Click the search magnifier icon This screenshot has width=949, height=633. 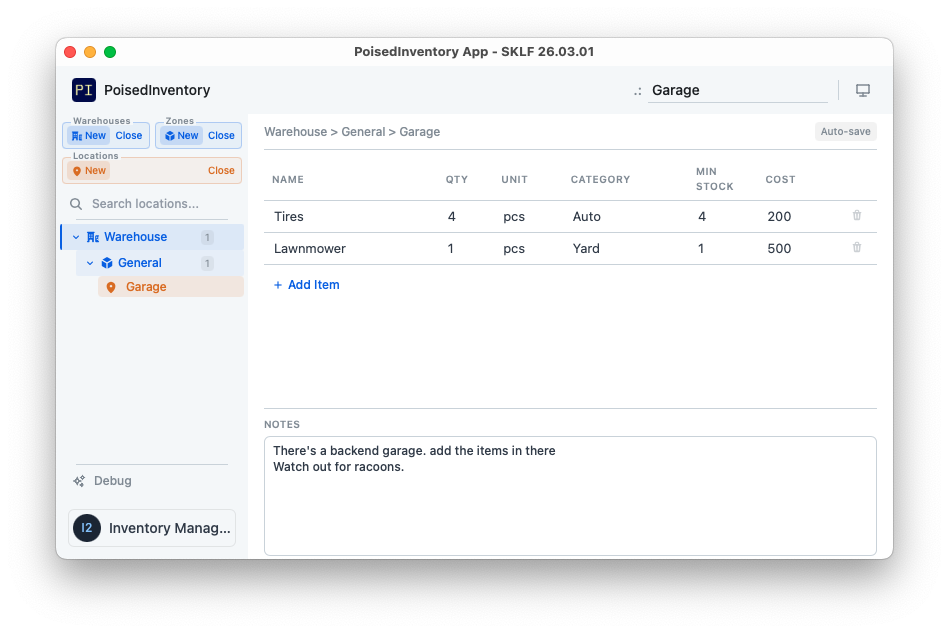pyautogui.click(x=76, y=204)
